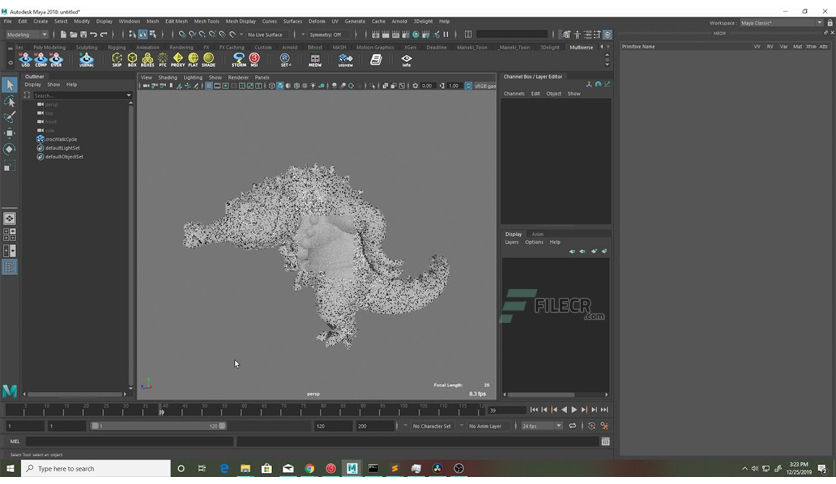
Task: Click the Undo icon in status line
Action: coord(94,35)
